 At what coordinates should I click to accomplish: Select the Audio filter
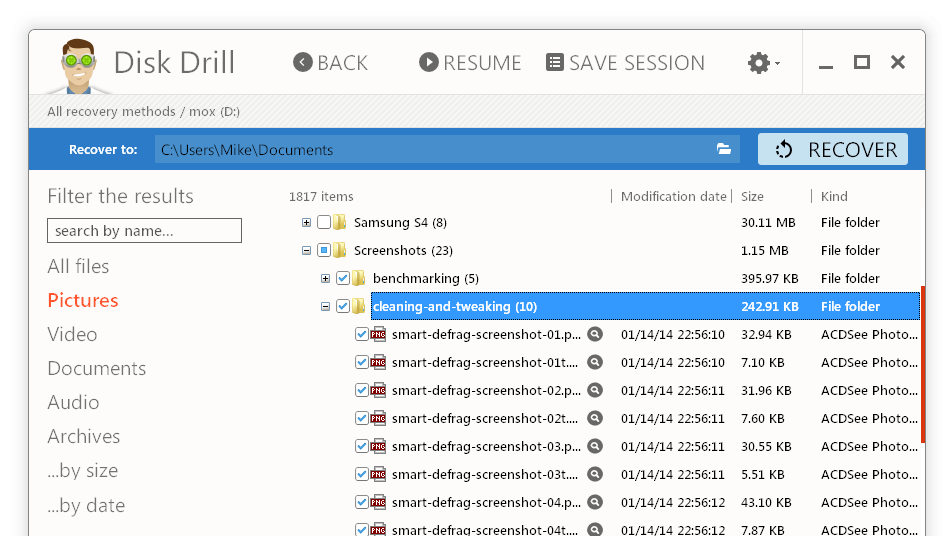click(73, 402)
